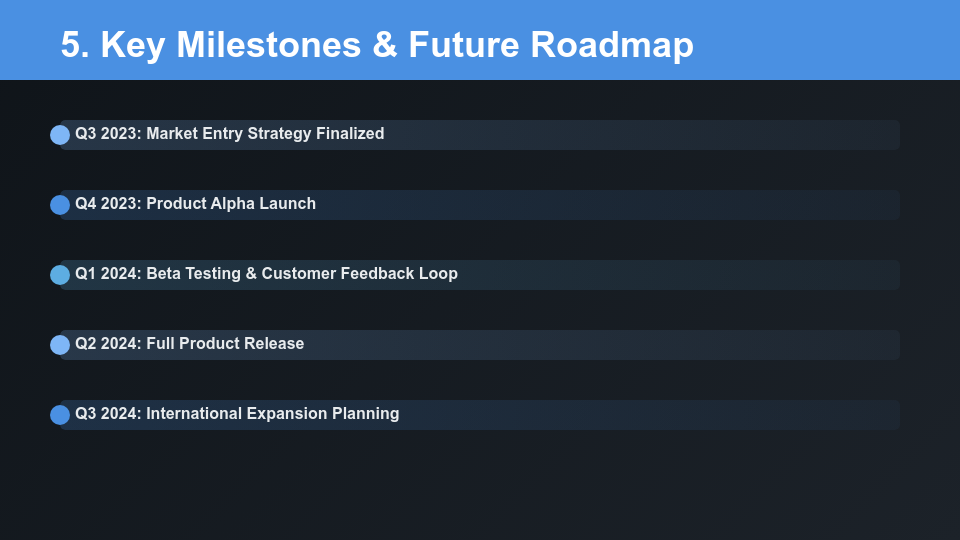The width and height of the screenshot is (960, 540).
Task: Select the 'International Expansion Planning' milestone text
Action: (x=272, y=414)
